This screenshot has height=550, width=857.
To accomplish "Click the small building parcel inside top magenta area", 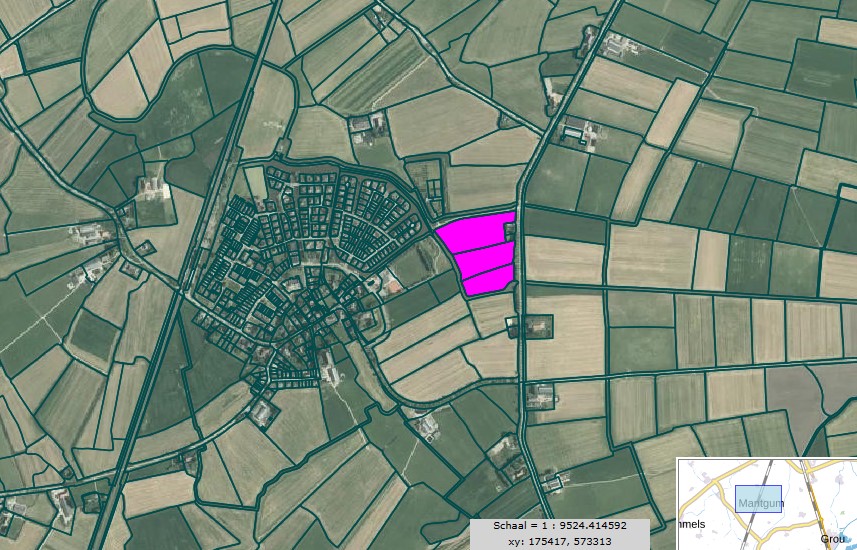I will click(510, 229).
